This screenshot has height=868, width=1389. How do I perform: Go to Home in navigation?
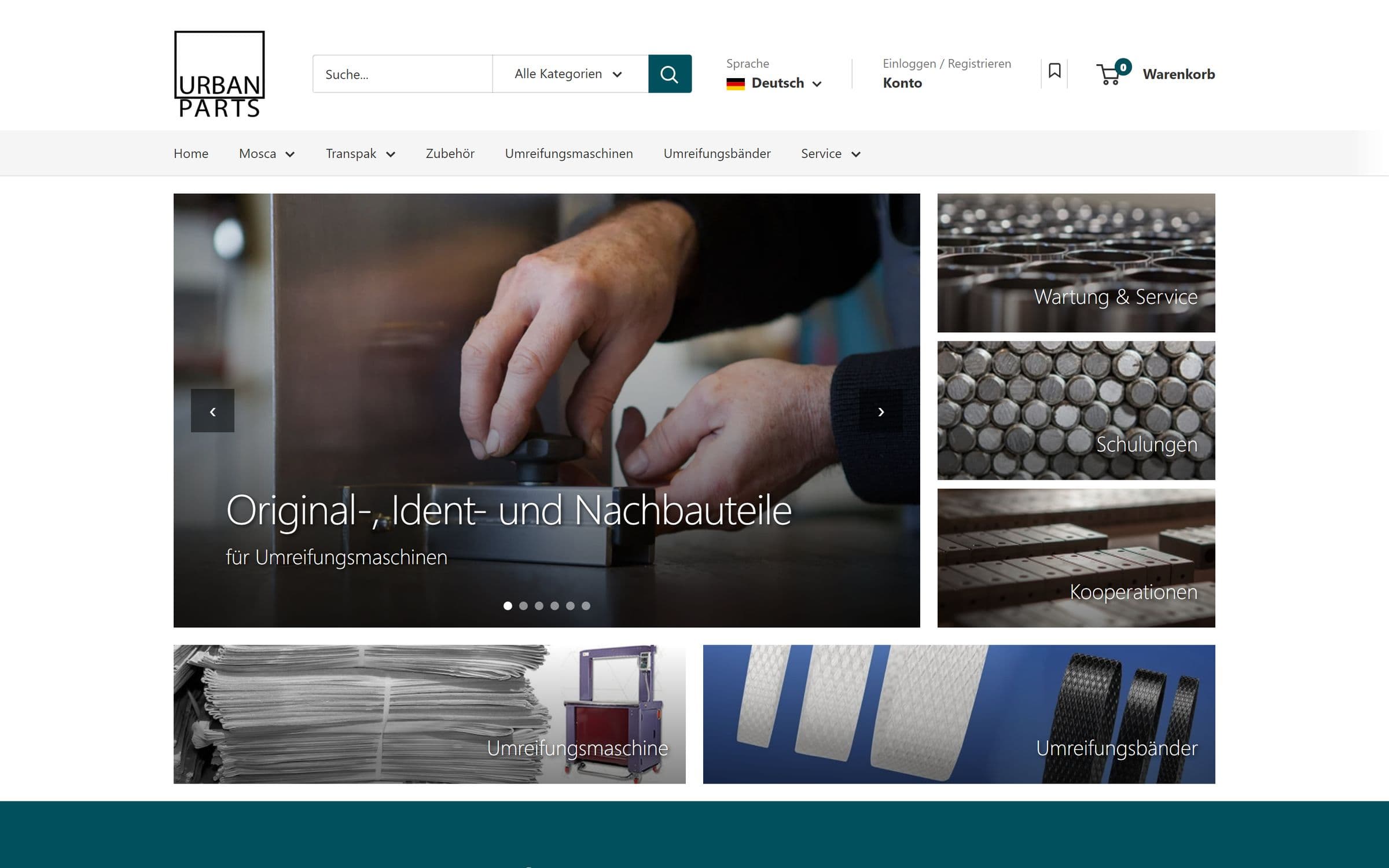coord(191,153)
